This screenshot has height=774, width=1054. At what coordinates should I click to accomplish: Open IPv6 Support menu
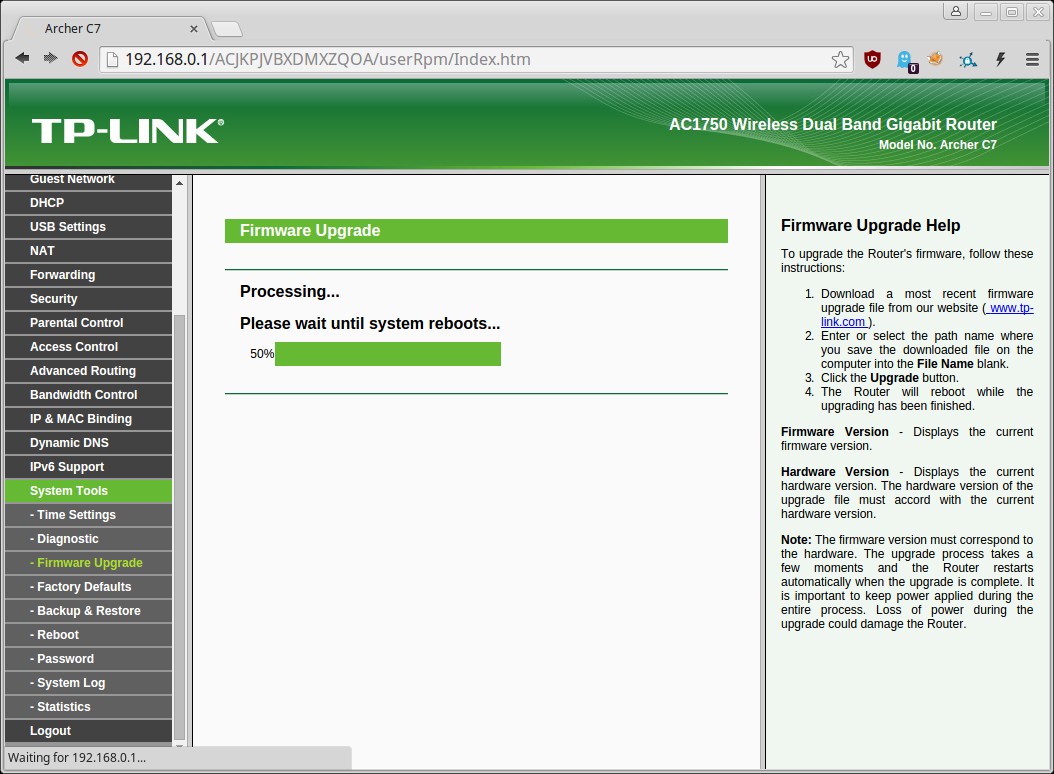click(x=89, y=467)
